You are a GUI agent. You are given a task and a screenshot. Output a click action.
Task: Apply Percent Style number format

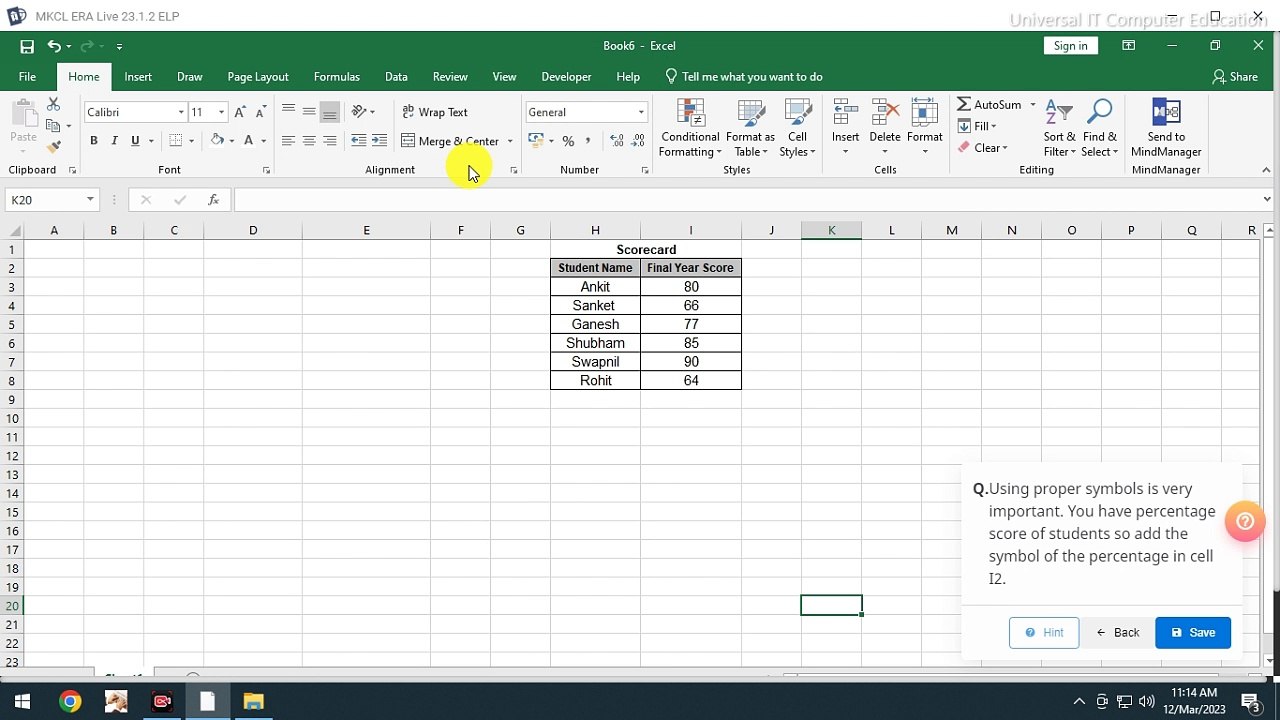(568, 141)
